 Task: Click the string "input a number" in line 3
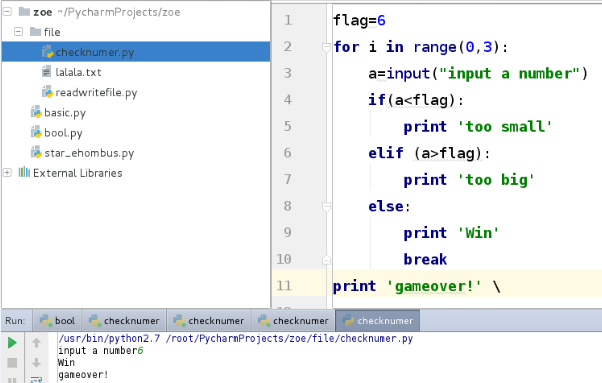pyautogui.click(x=509, y=73)
